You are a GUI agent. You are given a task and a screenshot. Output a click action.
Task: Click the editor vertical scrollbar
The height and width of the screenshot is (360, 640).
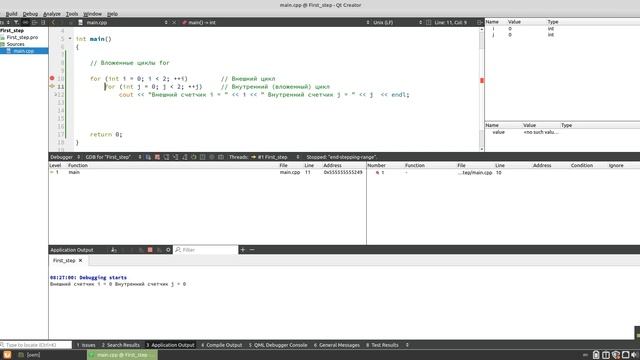point(482,89)
